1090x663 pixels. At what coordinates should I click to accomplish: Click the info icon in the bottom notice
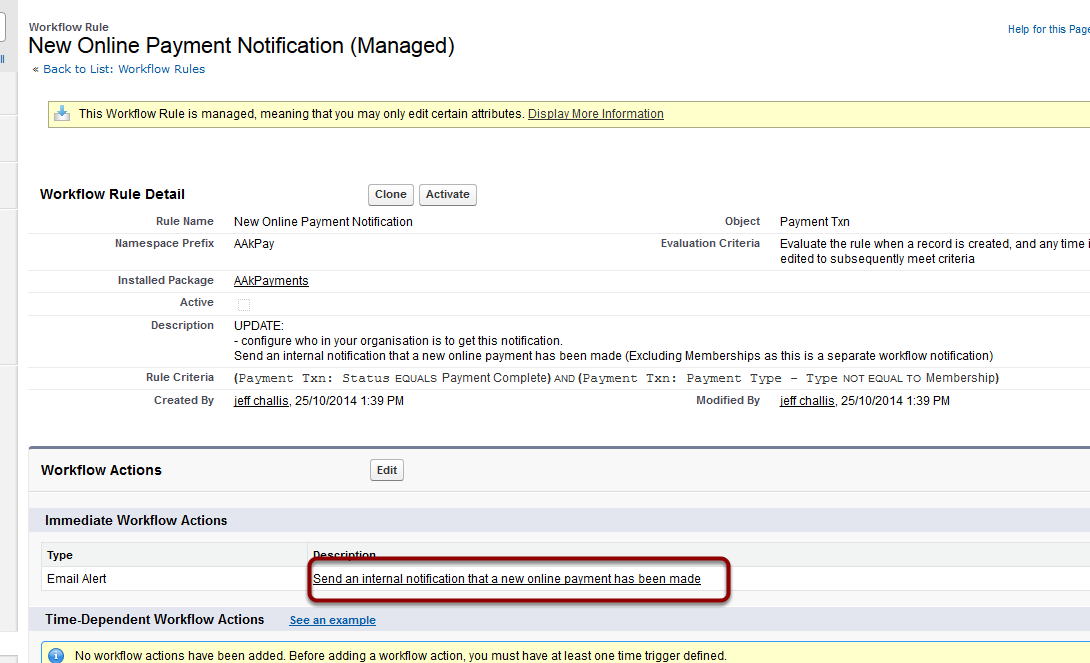click(x=57, y=655)
